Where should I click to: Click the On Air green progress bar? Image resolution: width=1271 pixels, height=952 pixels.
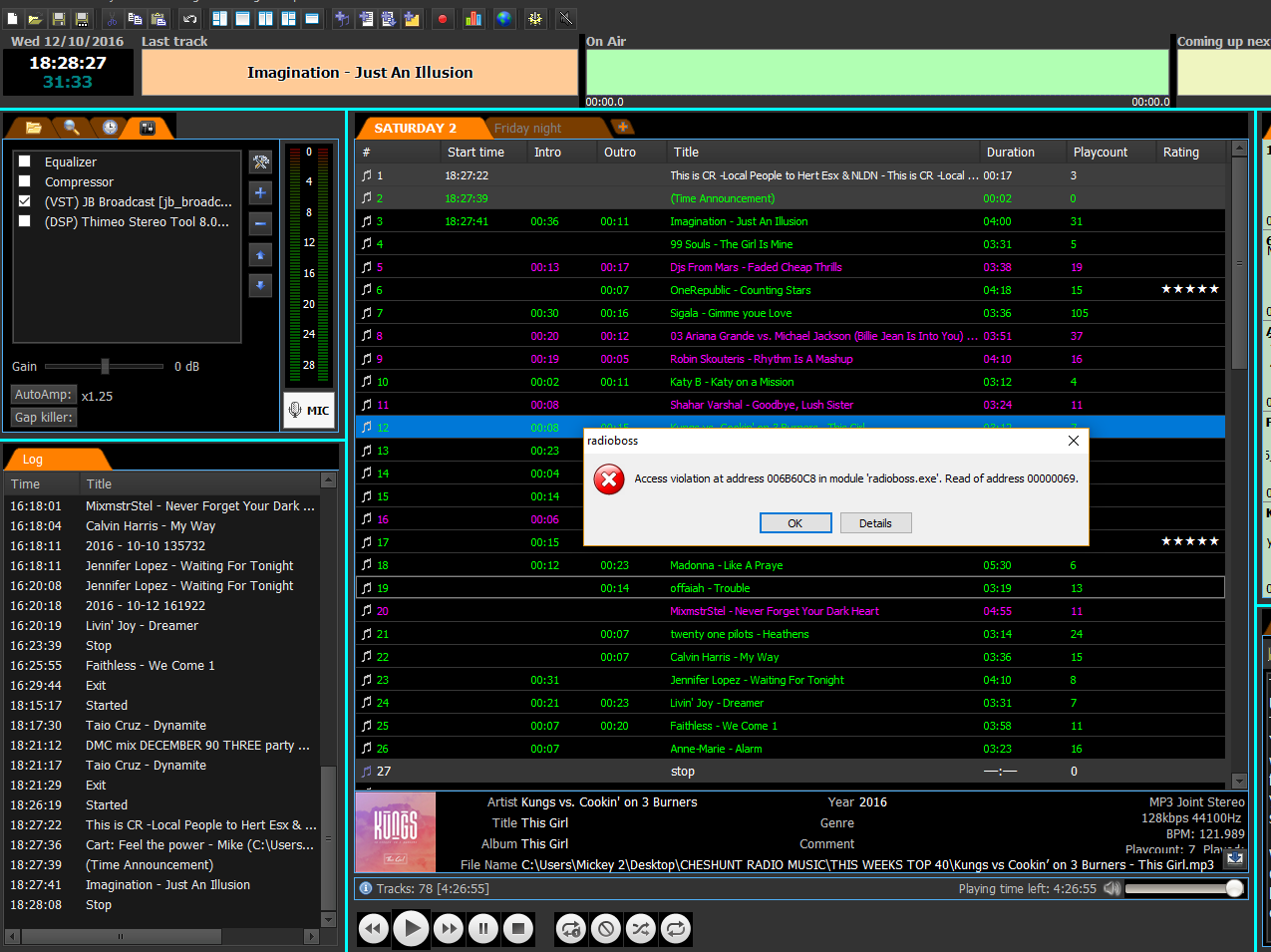(x=877, y=72)
